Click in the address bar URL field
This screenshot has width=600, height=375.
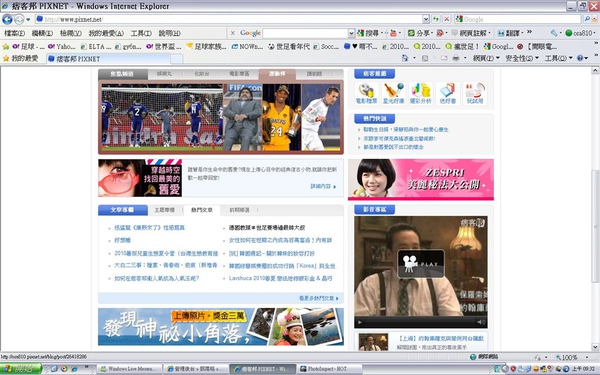click(233, 19)
